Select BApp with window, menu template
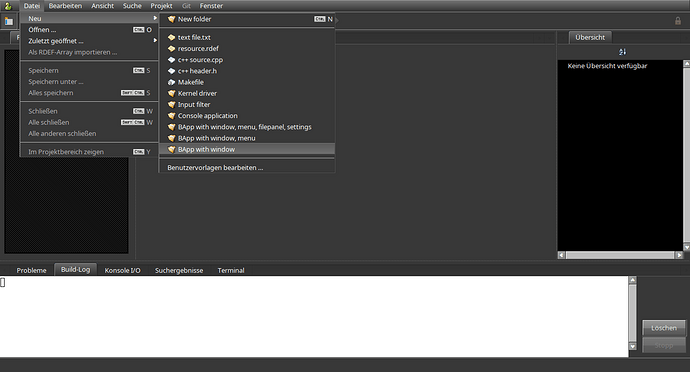690x372 pixels. [x=247, y=138]
